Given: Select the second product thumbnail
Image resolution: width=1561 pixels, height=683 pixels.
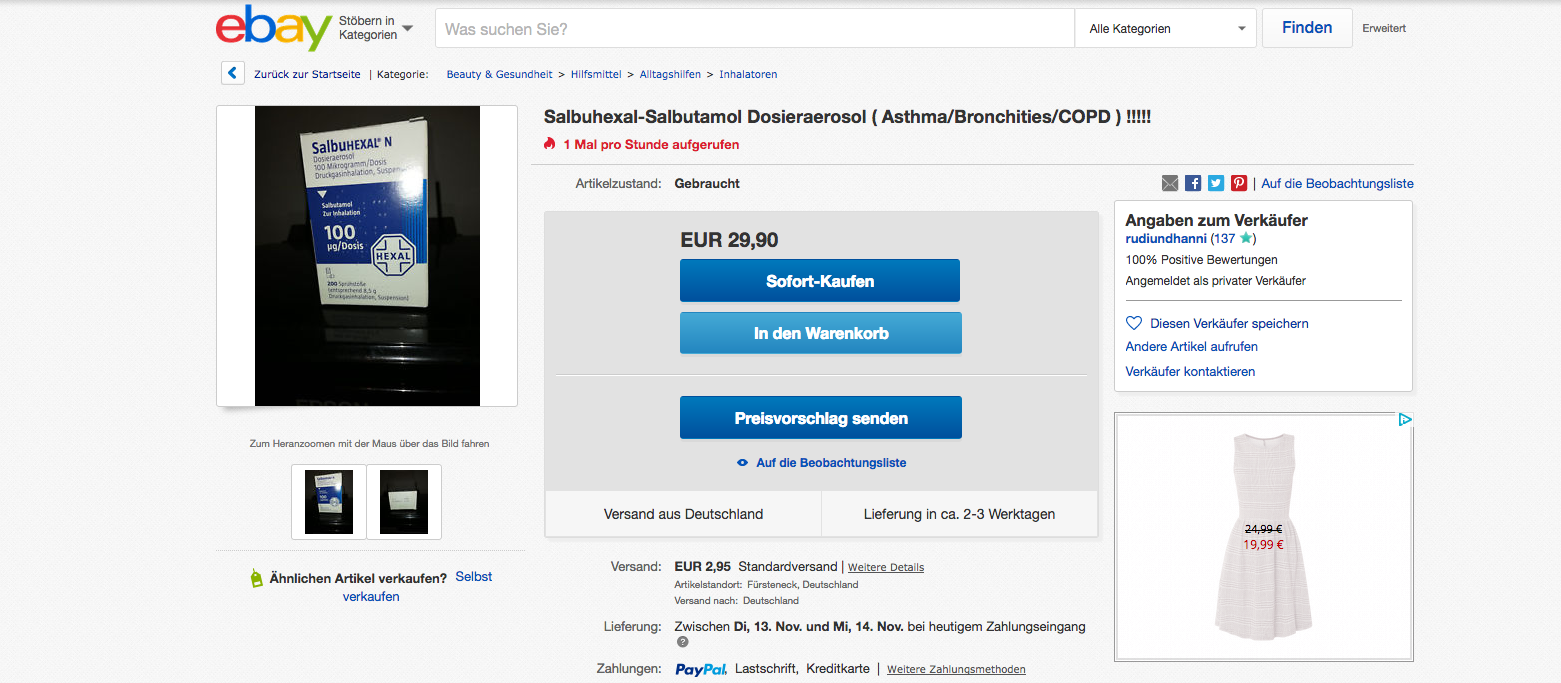Looking at the screenshot, I should point(404,502).
